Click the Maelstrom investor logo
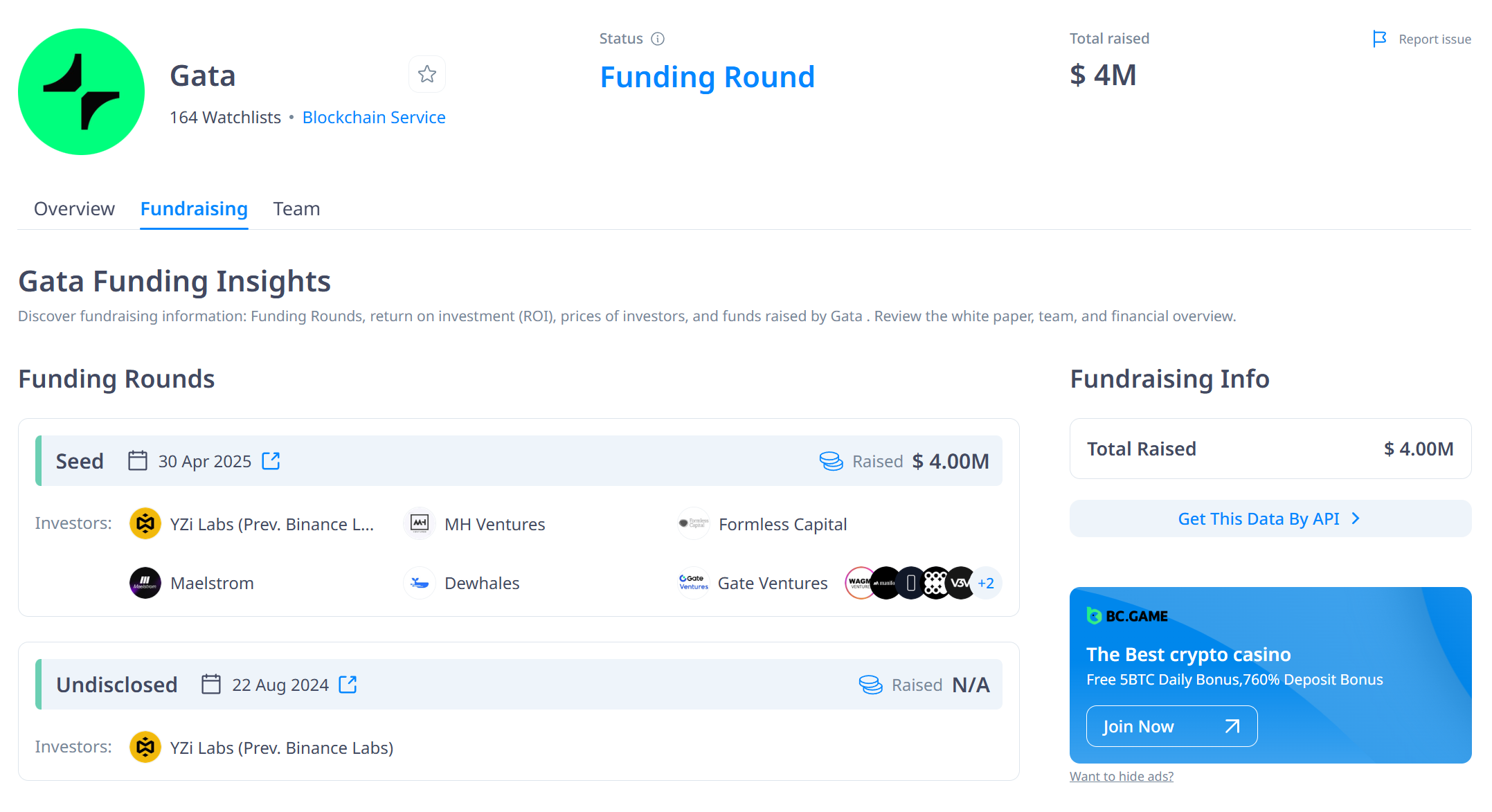Viewport: 1492px width, 812px height. coord(145,583)
